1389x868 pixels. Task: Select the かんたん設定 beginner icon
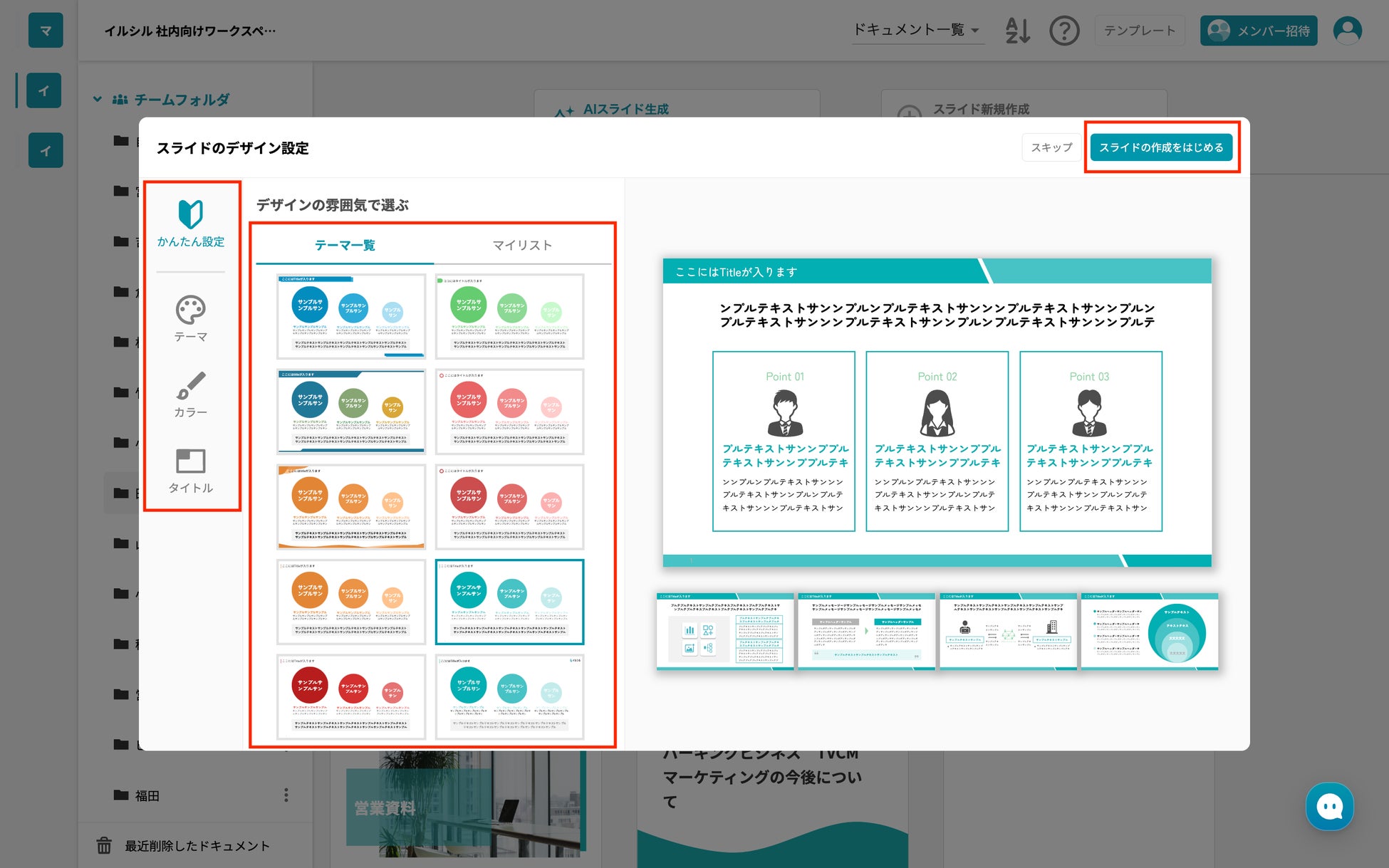point(190,214)
